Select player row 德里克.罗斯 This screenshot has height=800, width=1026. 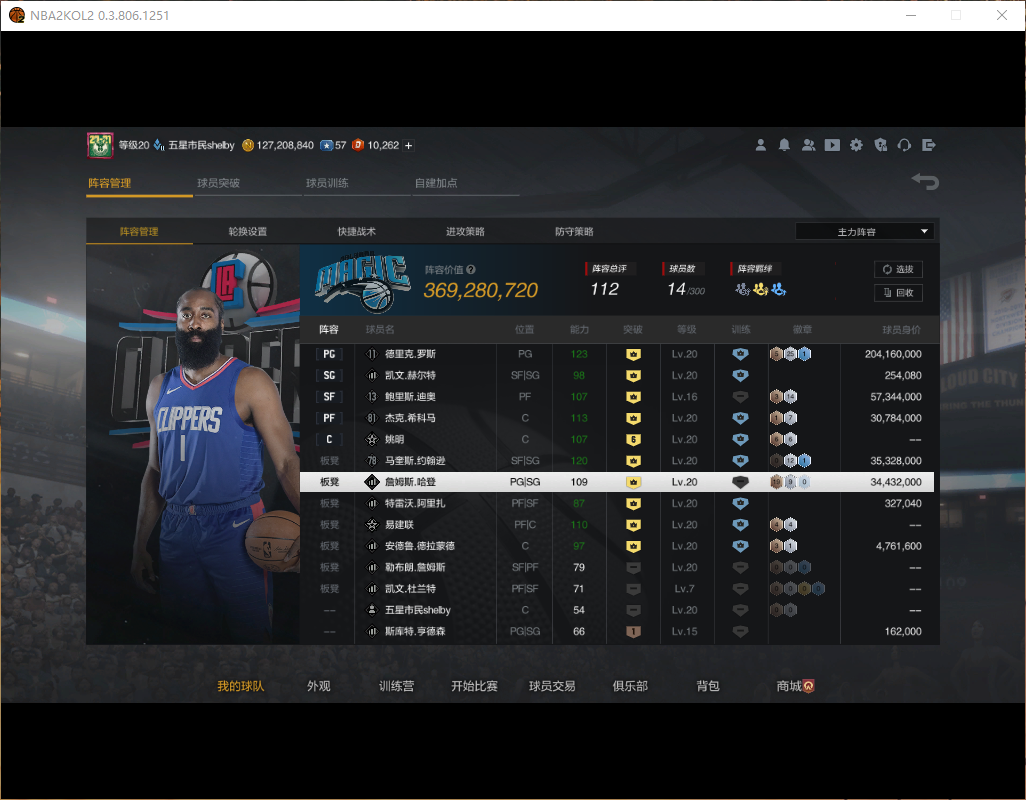[617, 354]
